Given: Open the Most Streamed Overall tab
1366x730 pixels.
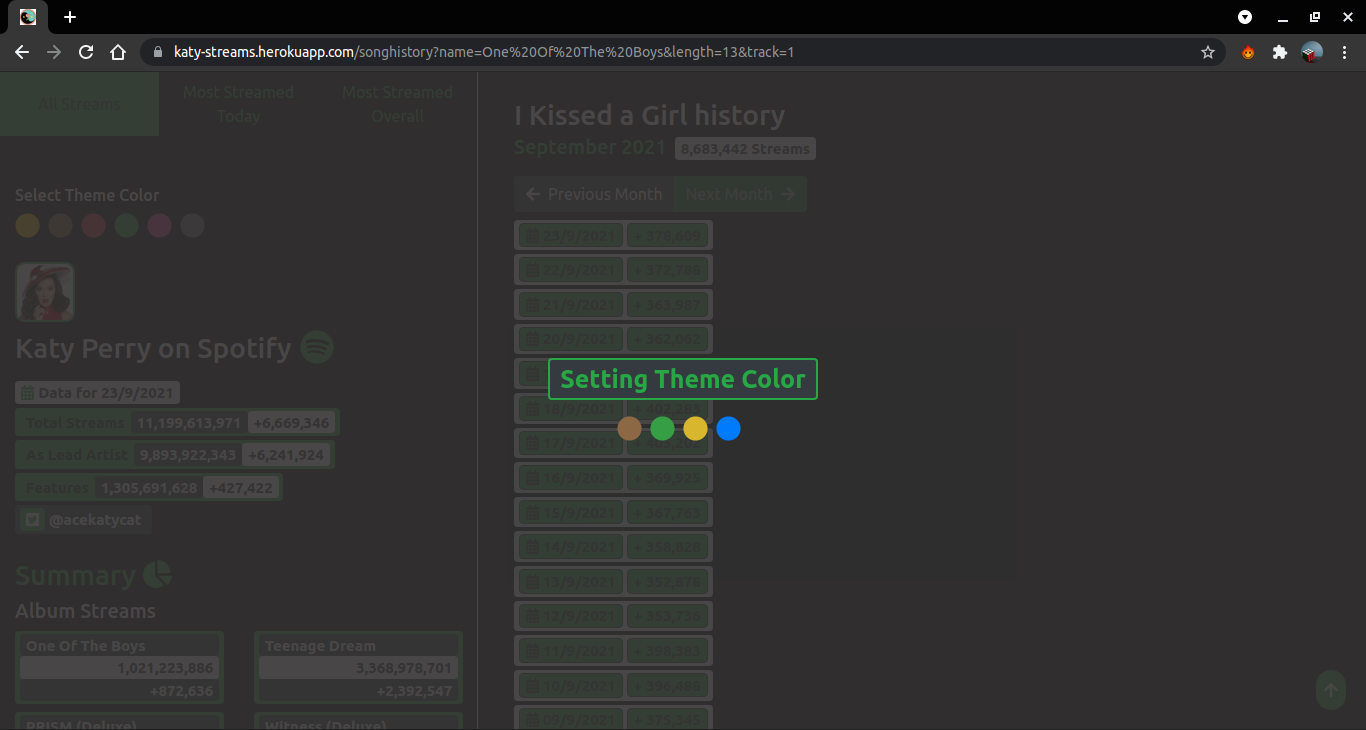Looking at the screenshot, I should pyautogui.click(x=397, y=104).
